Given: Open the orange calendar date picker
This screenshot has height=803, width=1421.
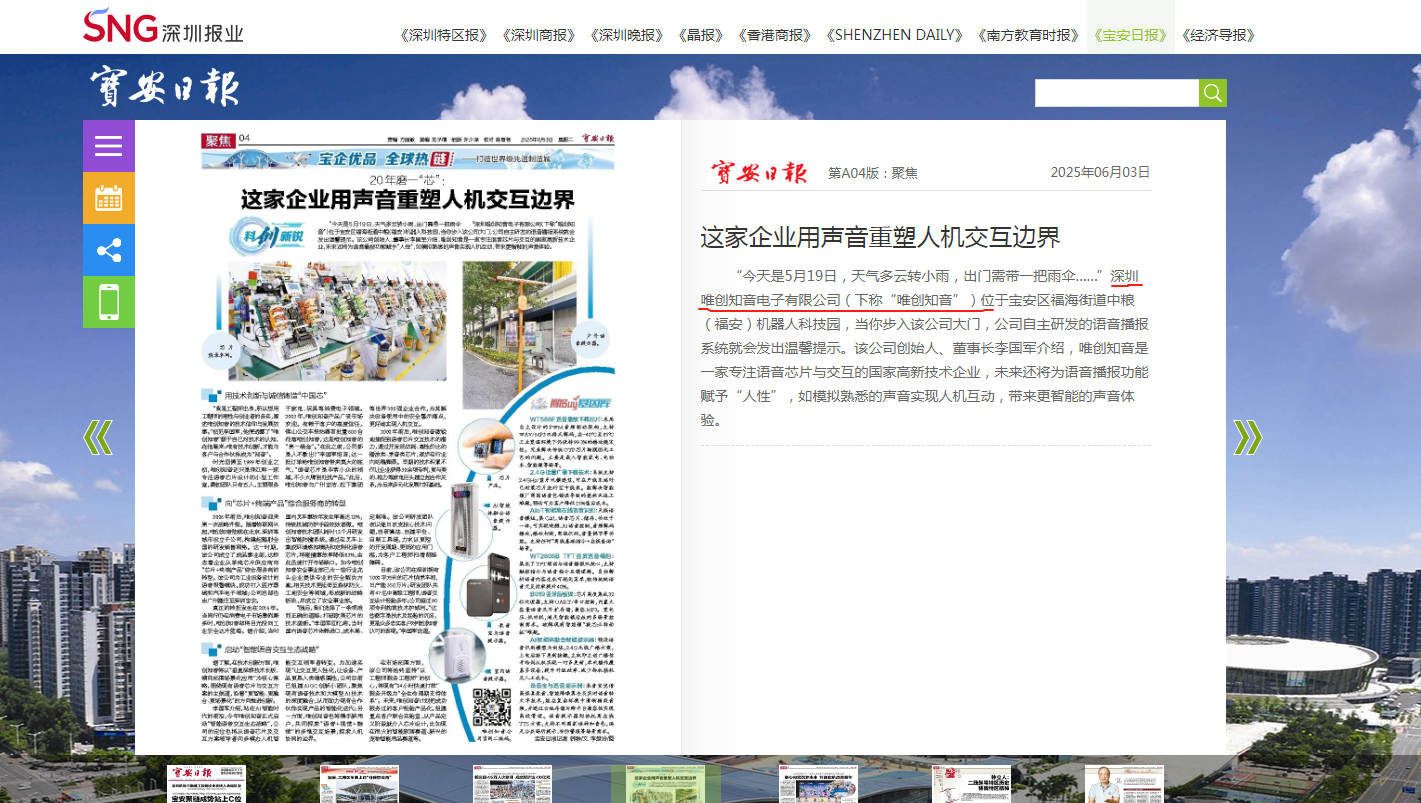Looking at the screenshot, I should click(x=108, y=198).
